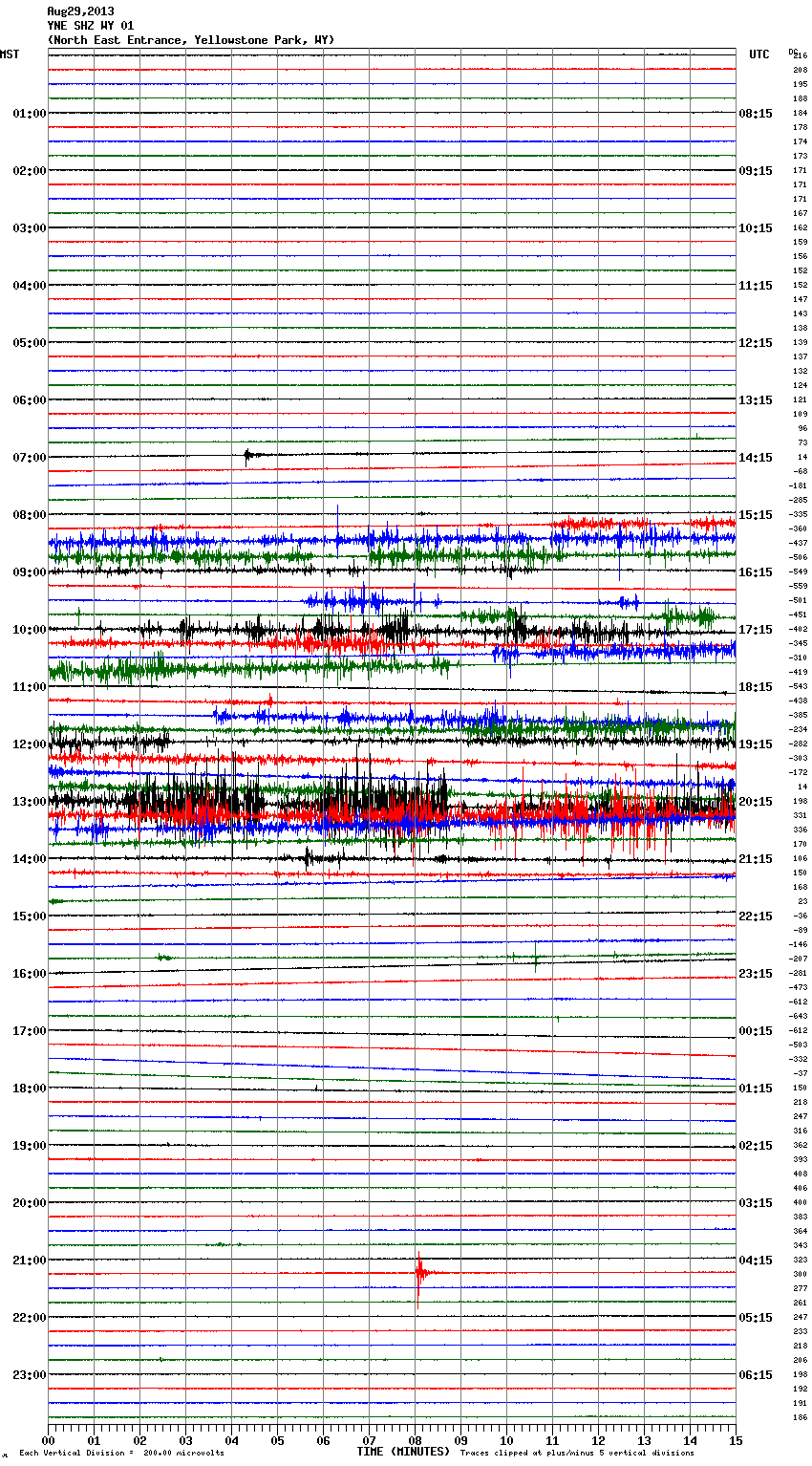Select the 07:00 MST time label

pyautogui.click(x=30, y=458)
